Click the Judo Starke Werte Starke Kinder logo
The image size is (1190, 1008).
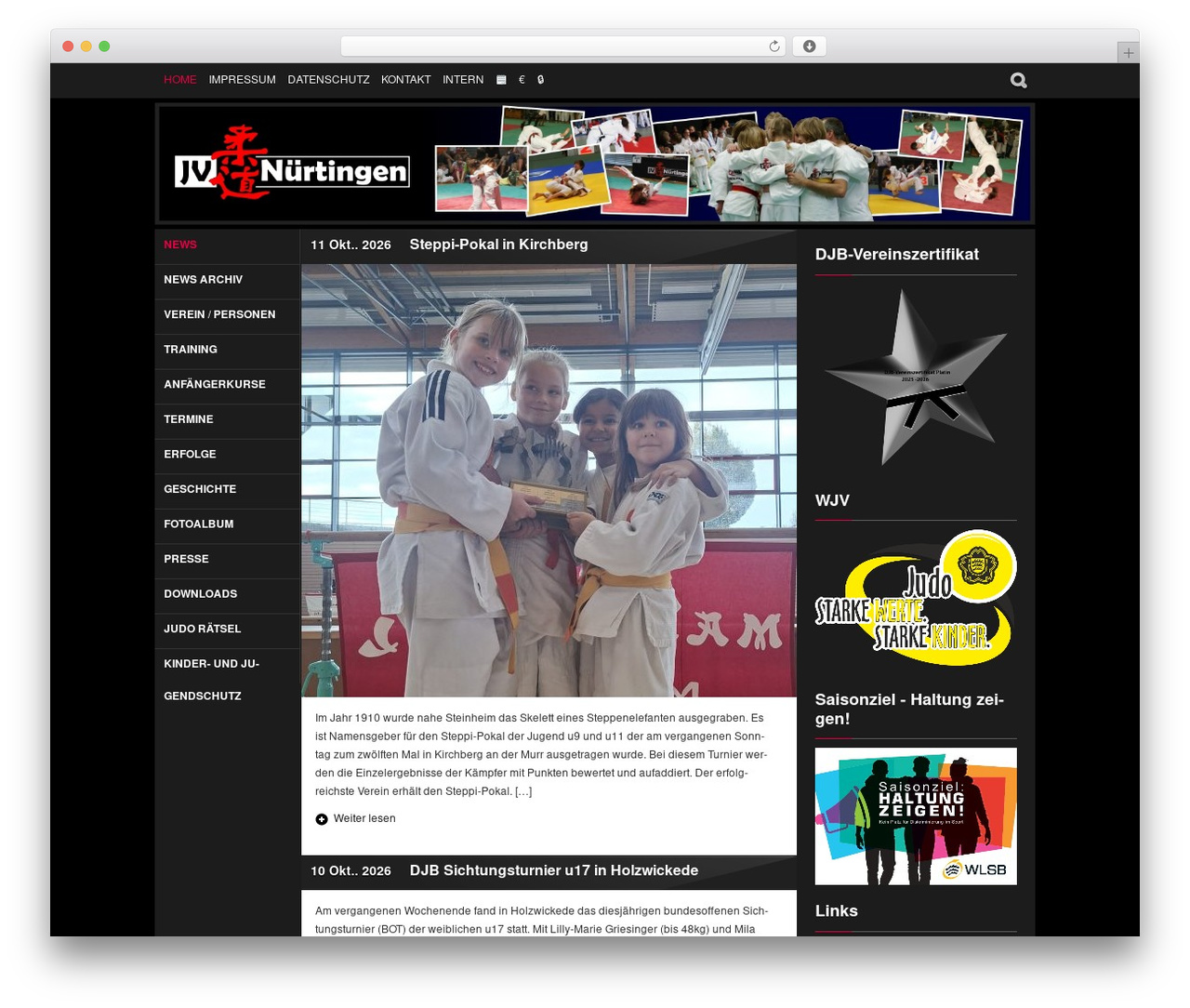[916, 597]
